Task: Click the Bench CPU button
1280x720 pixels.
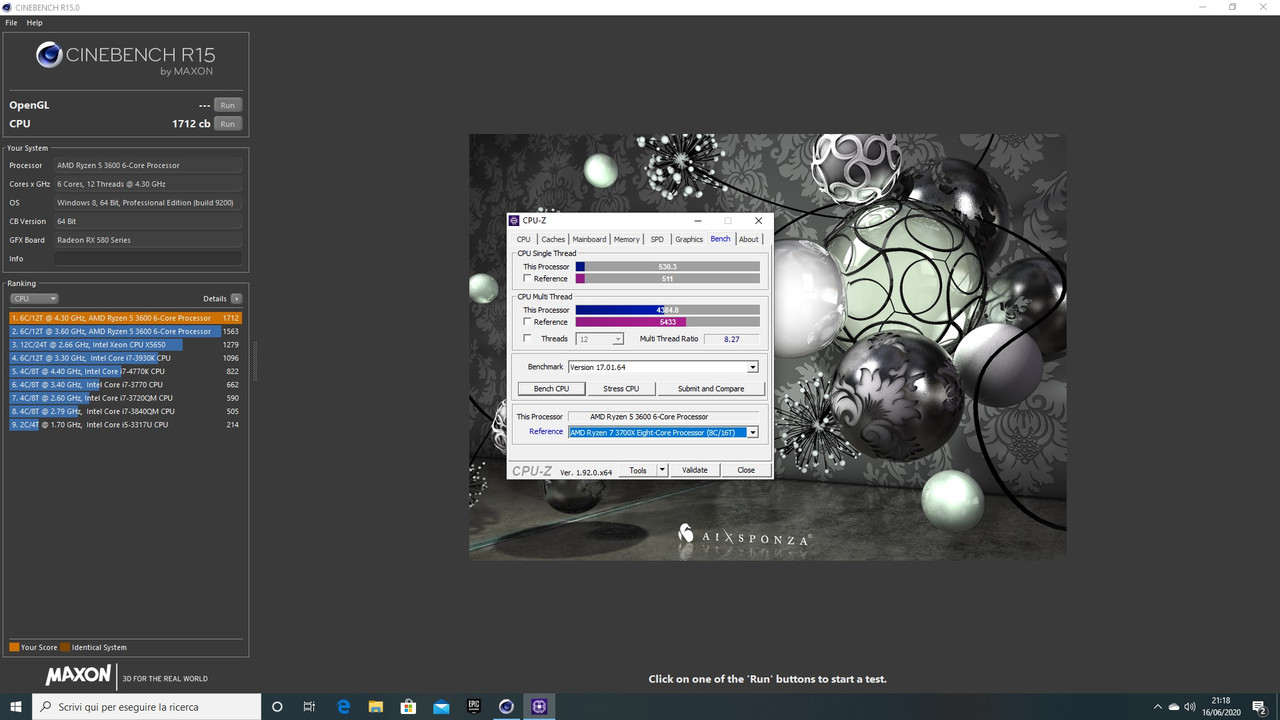Action: 551,388
